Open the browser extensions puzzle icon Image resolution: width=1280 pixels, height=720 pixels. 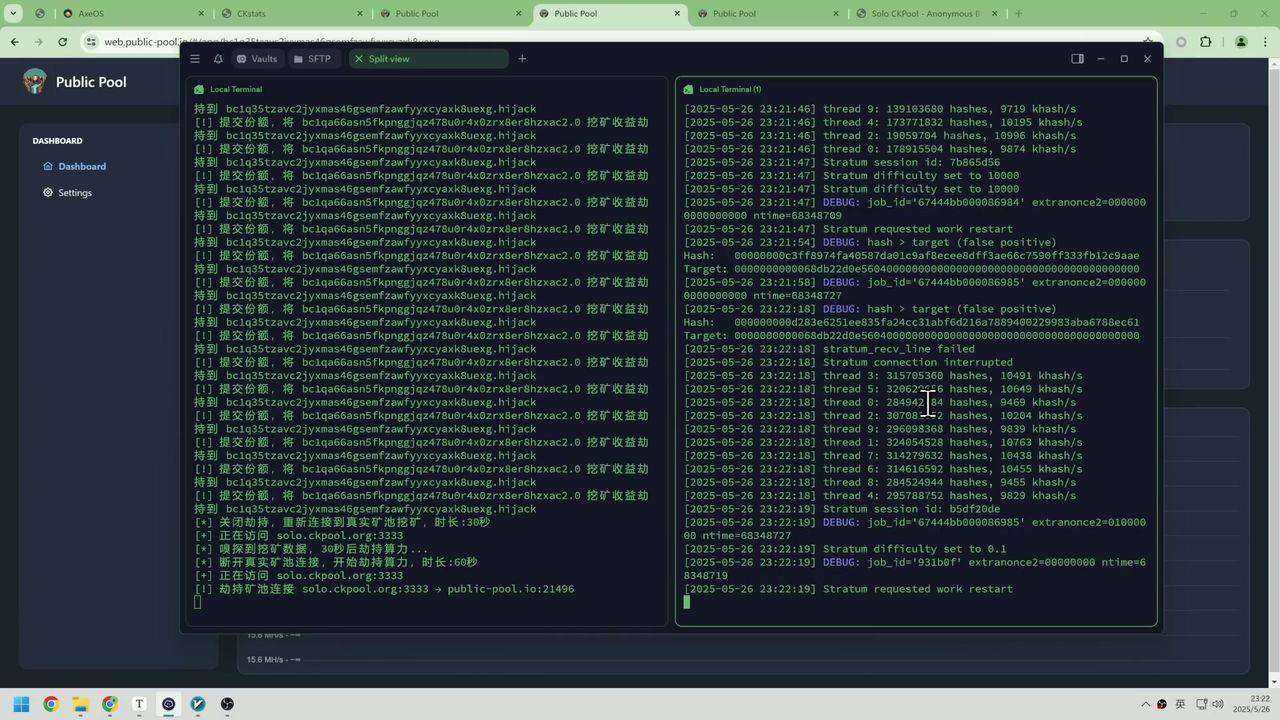pyautogui.click(x=1205, y=42)
